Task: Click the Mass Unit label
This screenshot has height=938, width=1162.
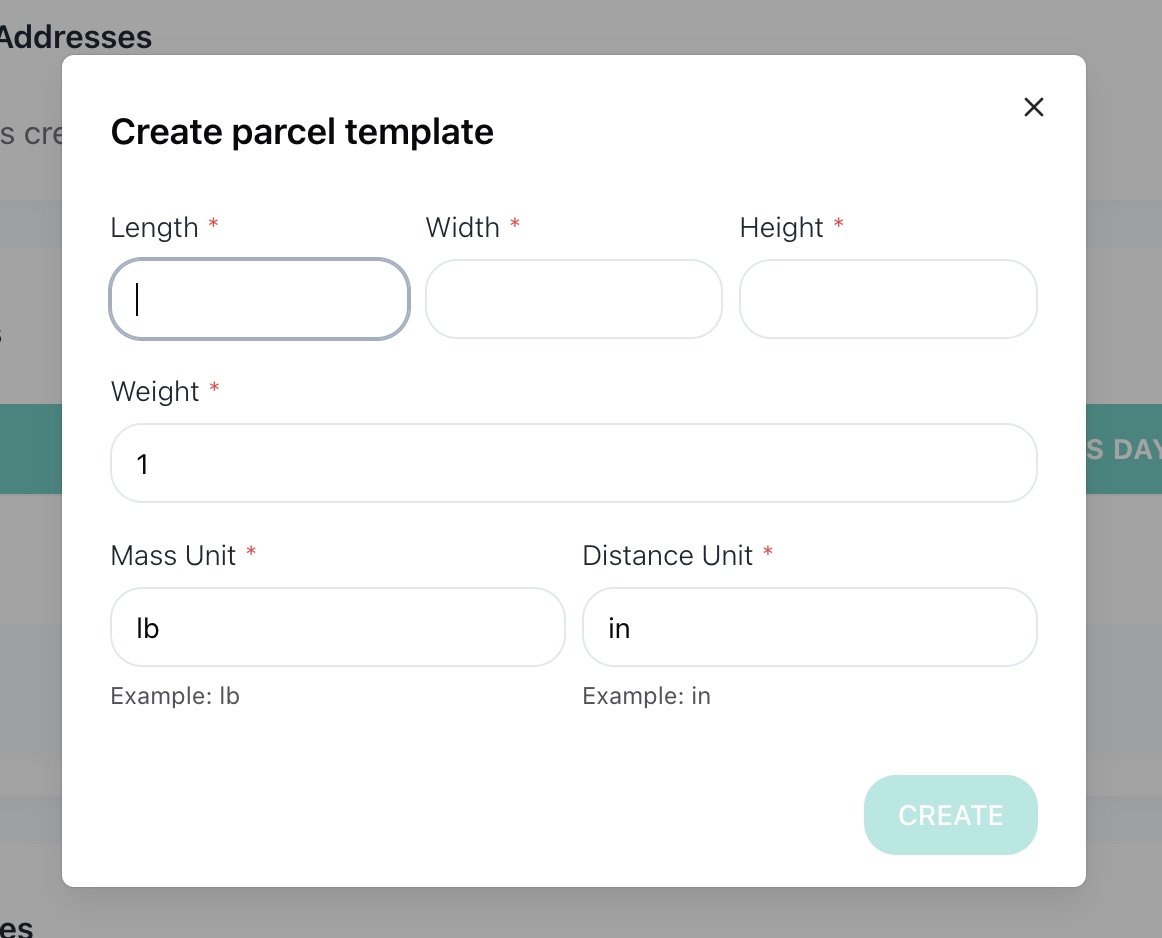Action: pyautogui.click(x=173, y=556)
